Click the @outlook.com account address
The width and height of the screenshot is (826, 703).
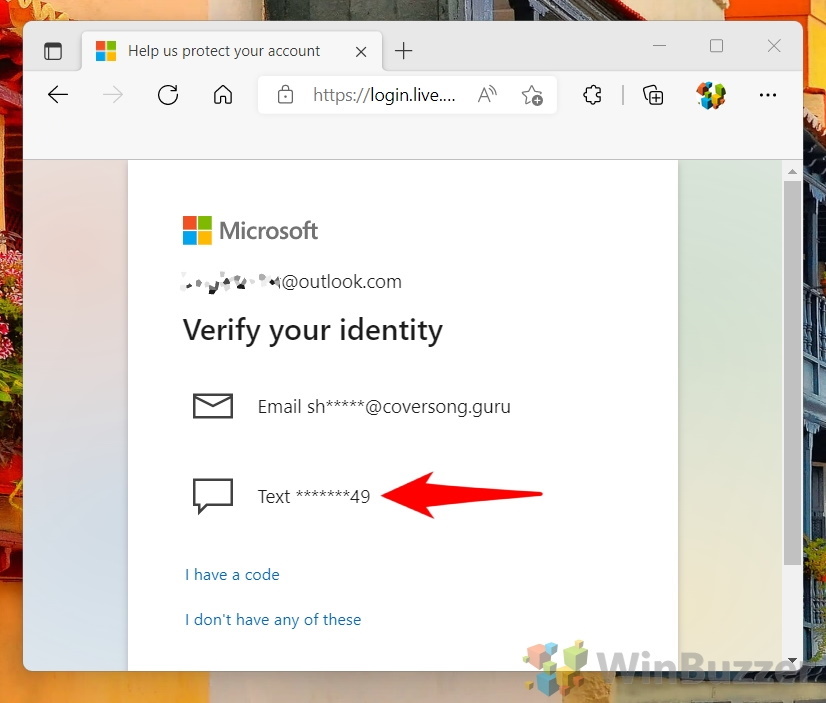click(291, 282)
